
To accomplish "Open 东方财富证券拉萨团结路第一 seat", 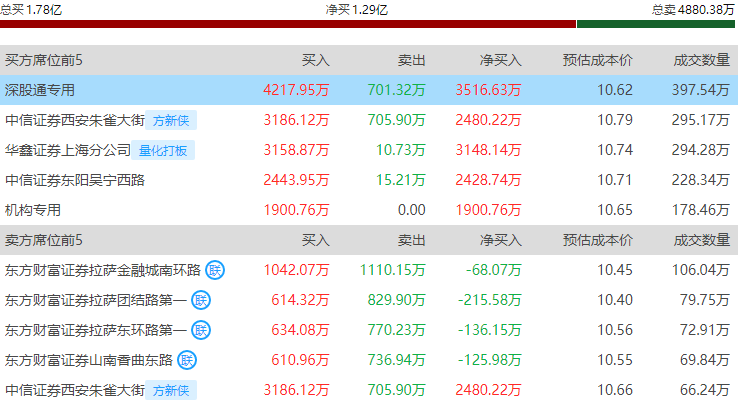I will (x=96, y=300).
